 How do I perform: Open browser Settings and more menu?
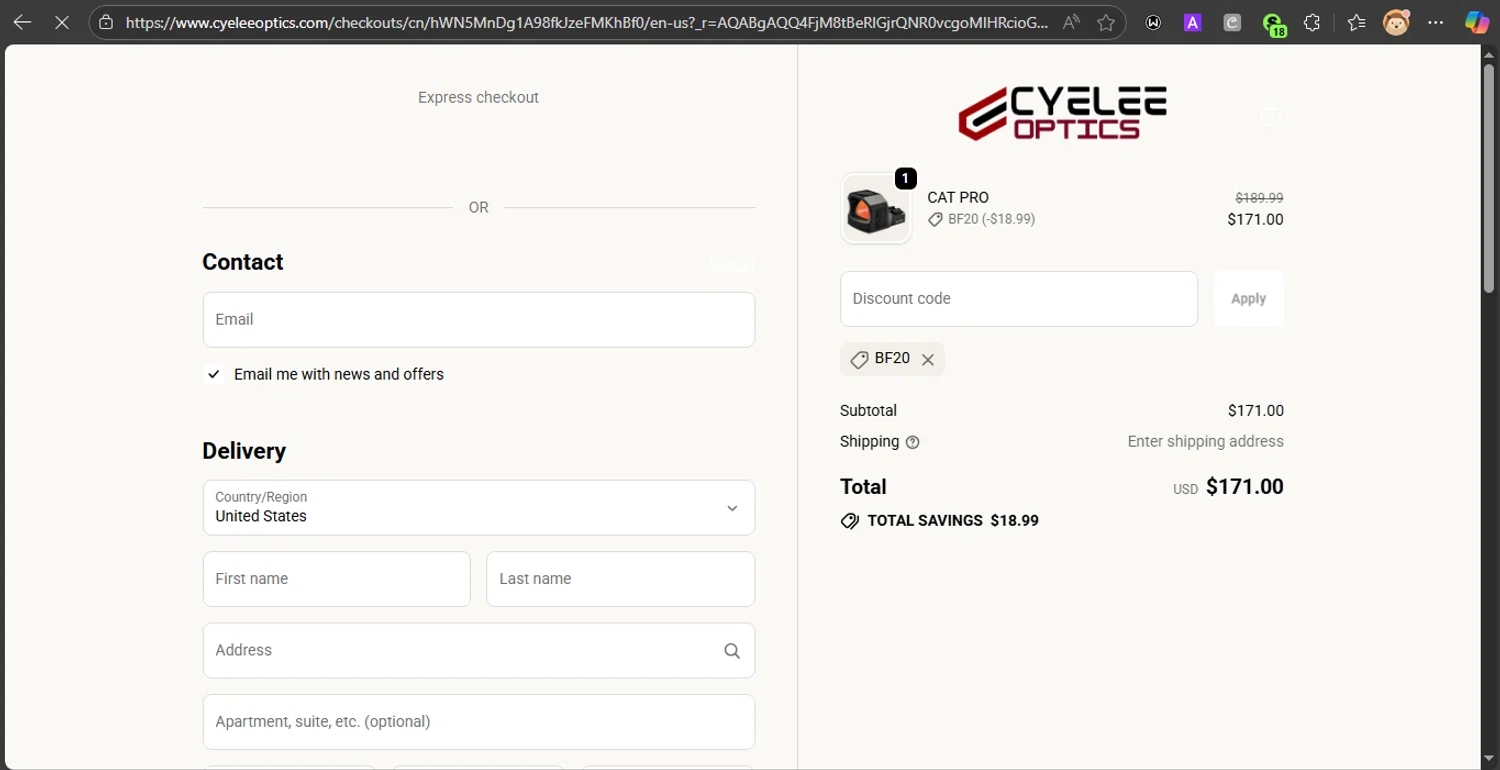(x=1436, y=22)
